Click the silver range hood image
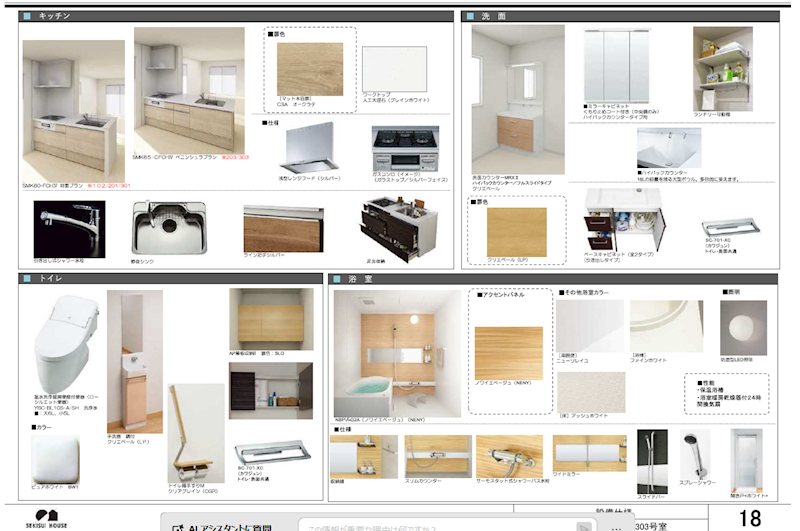Viewport: 800px width, 531px height. point(310,148)
